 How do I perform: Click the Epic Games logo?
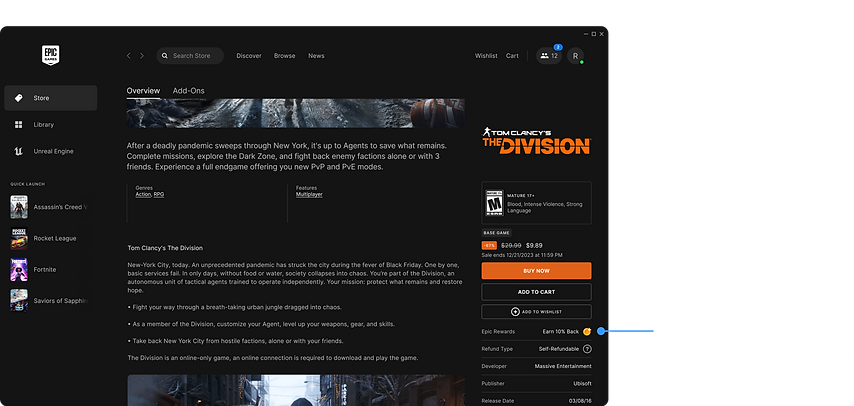51,55
